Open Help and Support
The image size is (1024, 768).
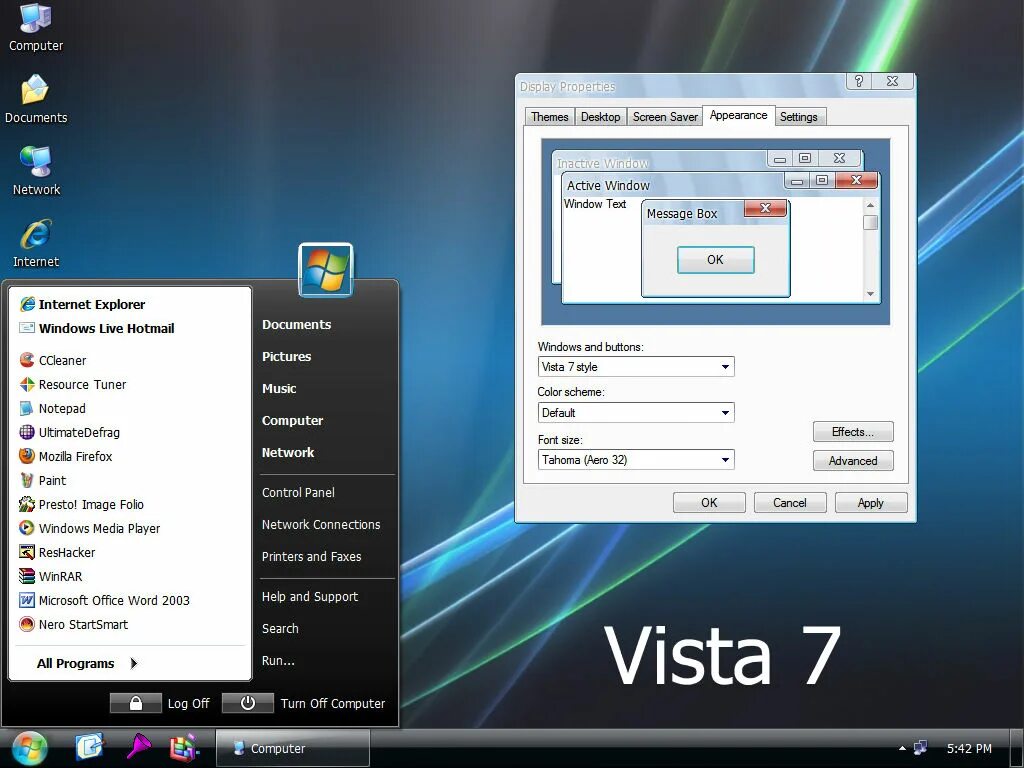310,596
